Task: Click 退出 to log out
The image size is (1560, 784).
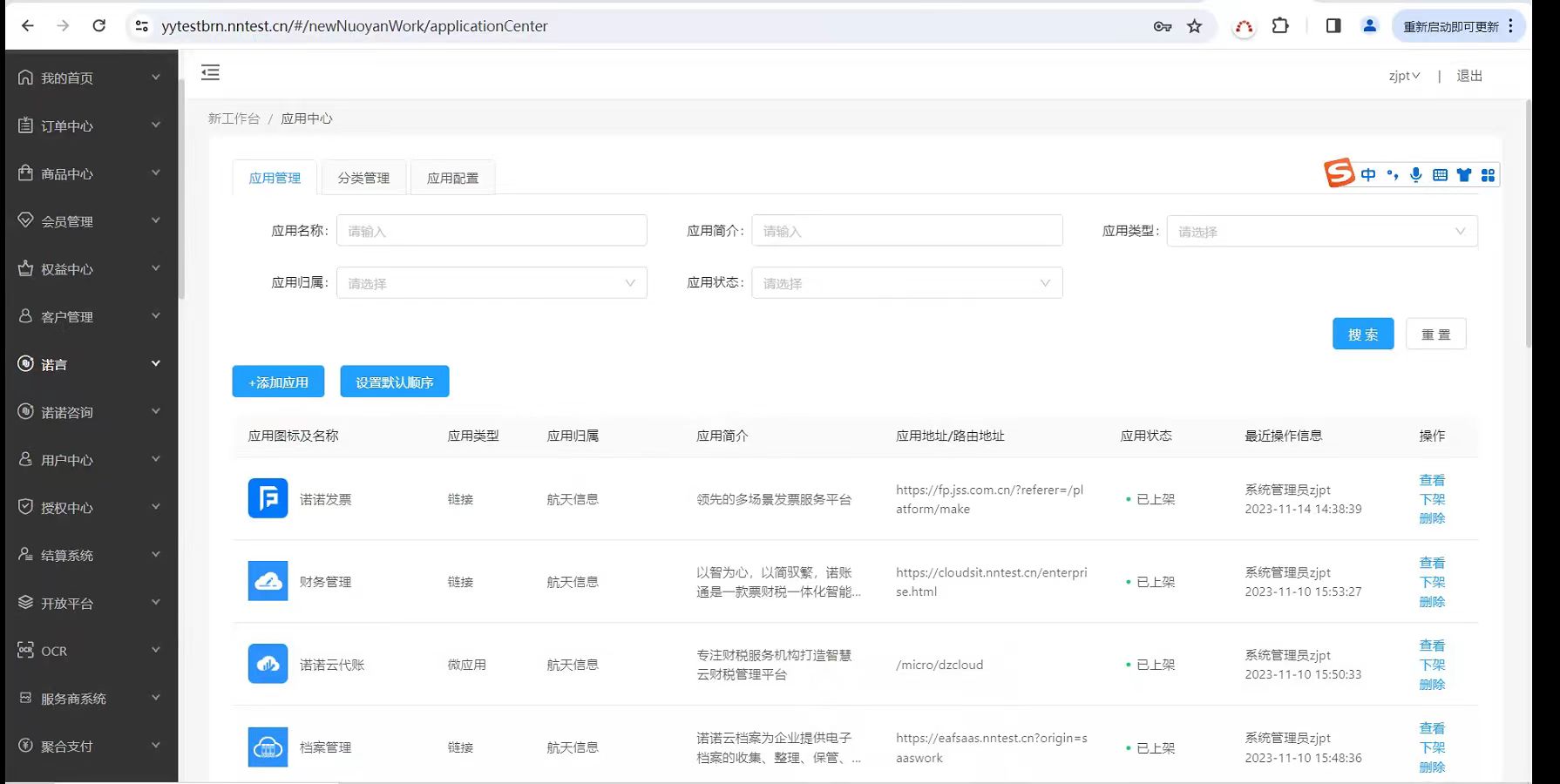Action: pos(1469,76)
